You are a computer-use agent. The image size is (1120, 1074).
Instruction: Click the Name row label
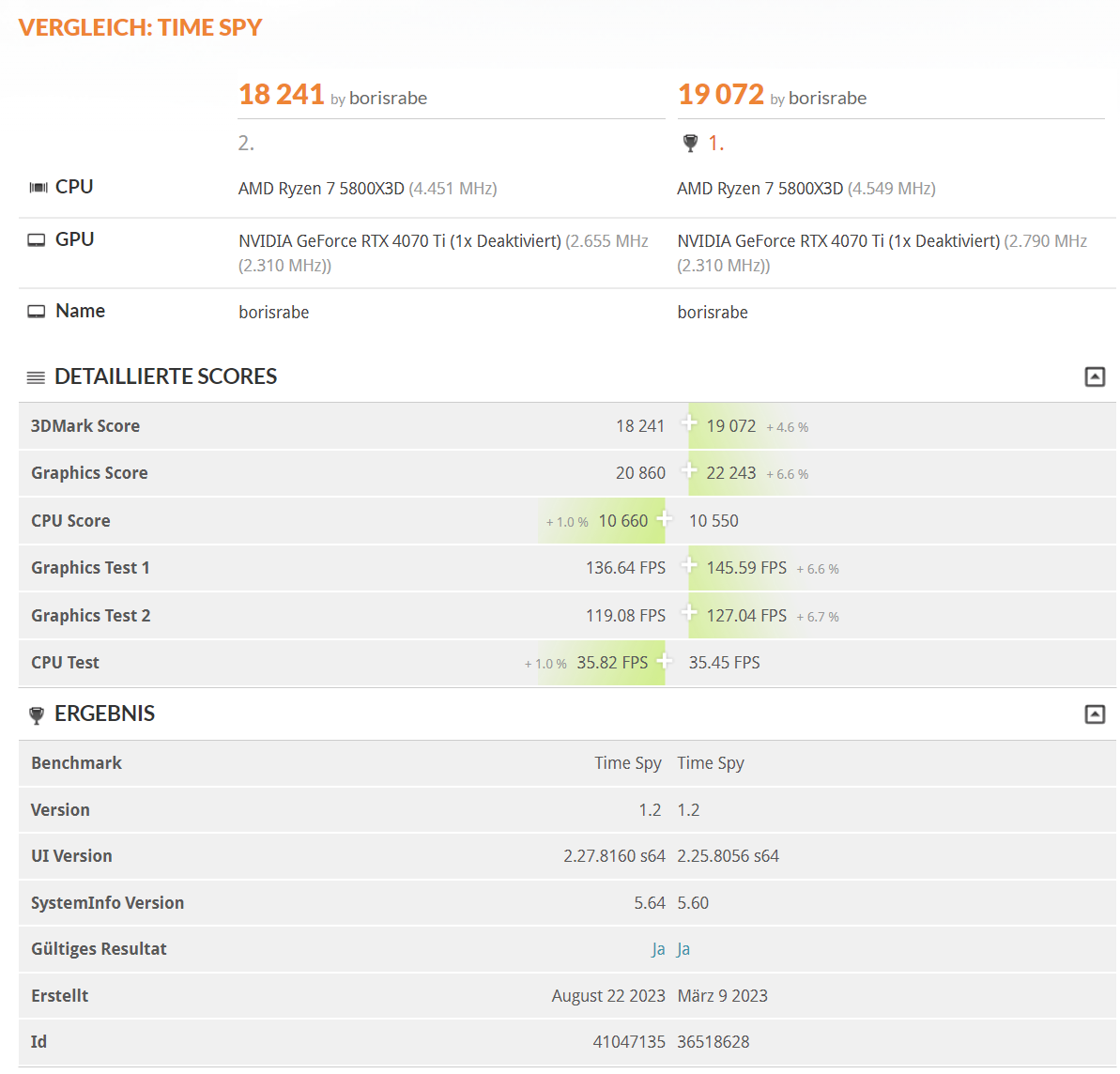click(80, 311)
